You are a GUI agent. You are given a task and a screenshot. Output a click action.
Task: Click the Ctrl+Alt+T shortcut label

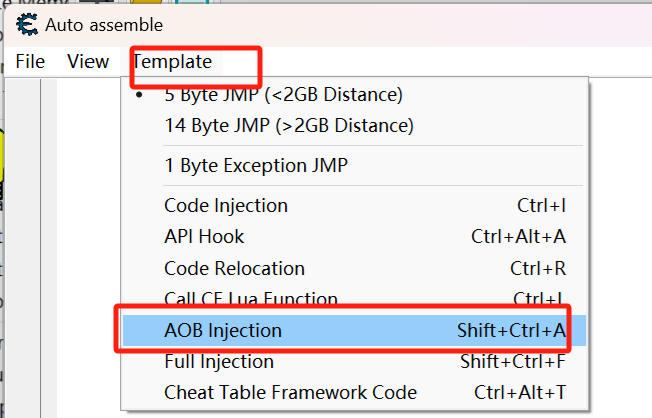point(520,392)
